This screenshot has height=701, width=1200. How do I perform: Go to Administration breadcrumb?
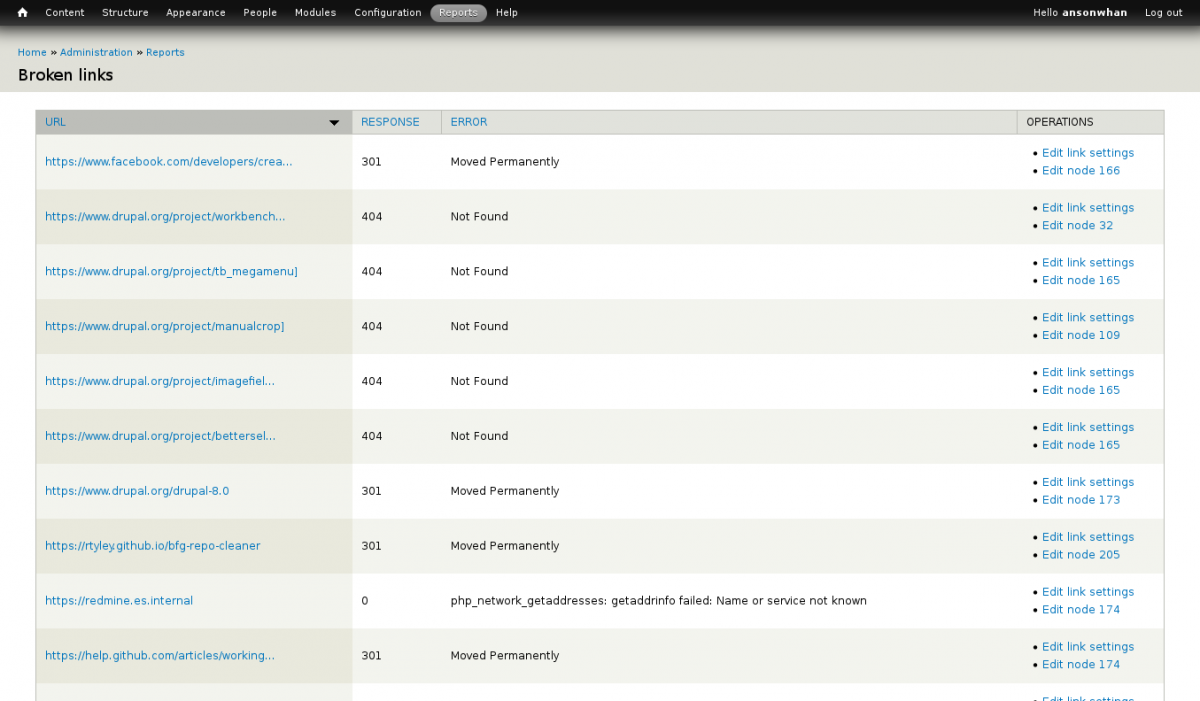pyautogui.click(x=96, y=52)
